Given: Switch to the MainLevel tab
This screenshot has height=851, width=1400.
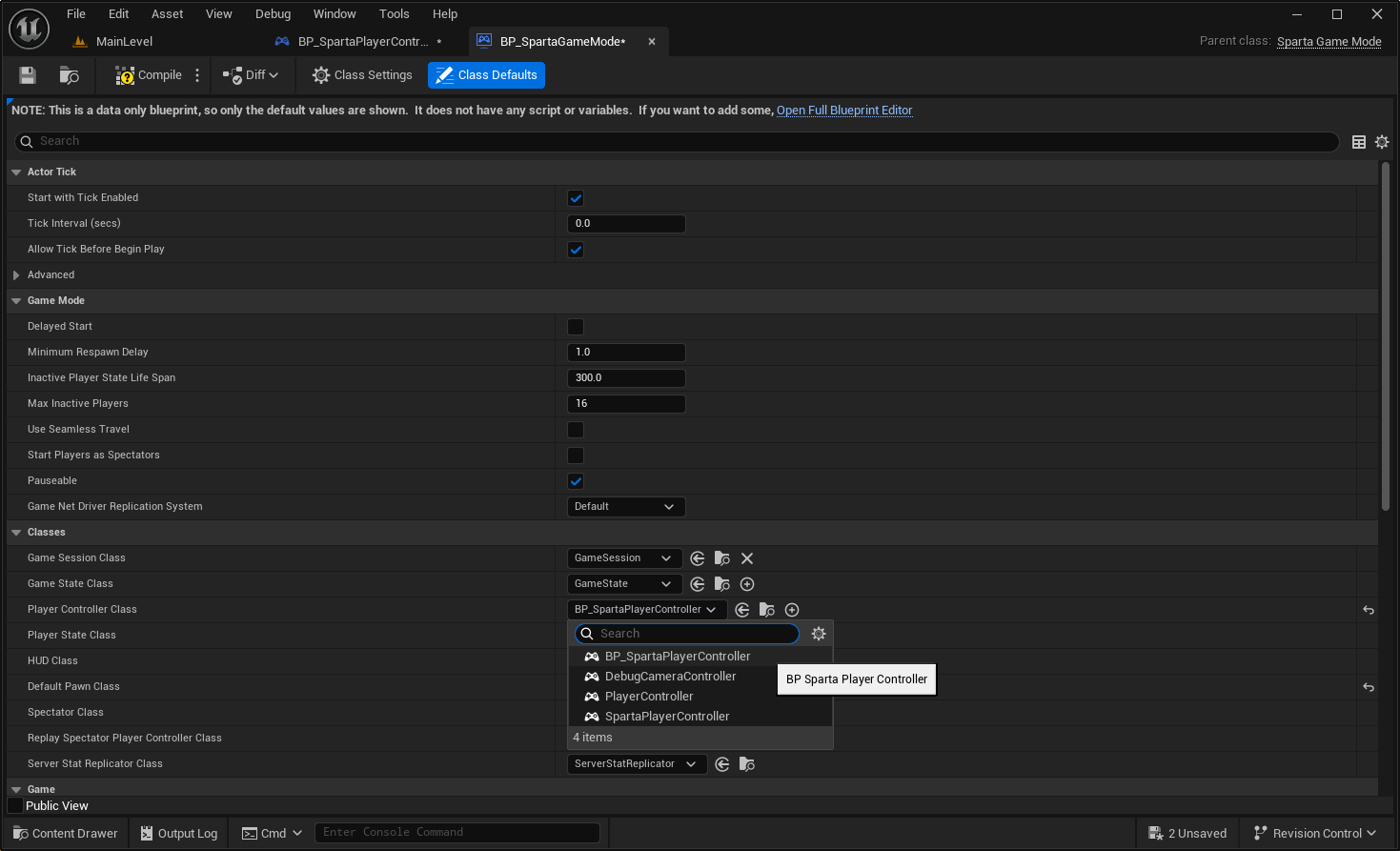Looking at the screenshot, I should tap(124, 42).
